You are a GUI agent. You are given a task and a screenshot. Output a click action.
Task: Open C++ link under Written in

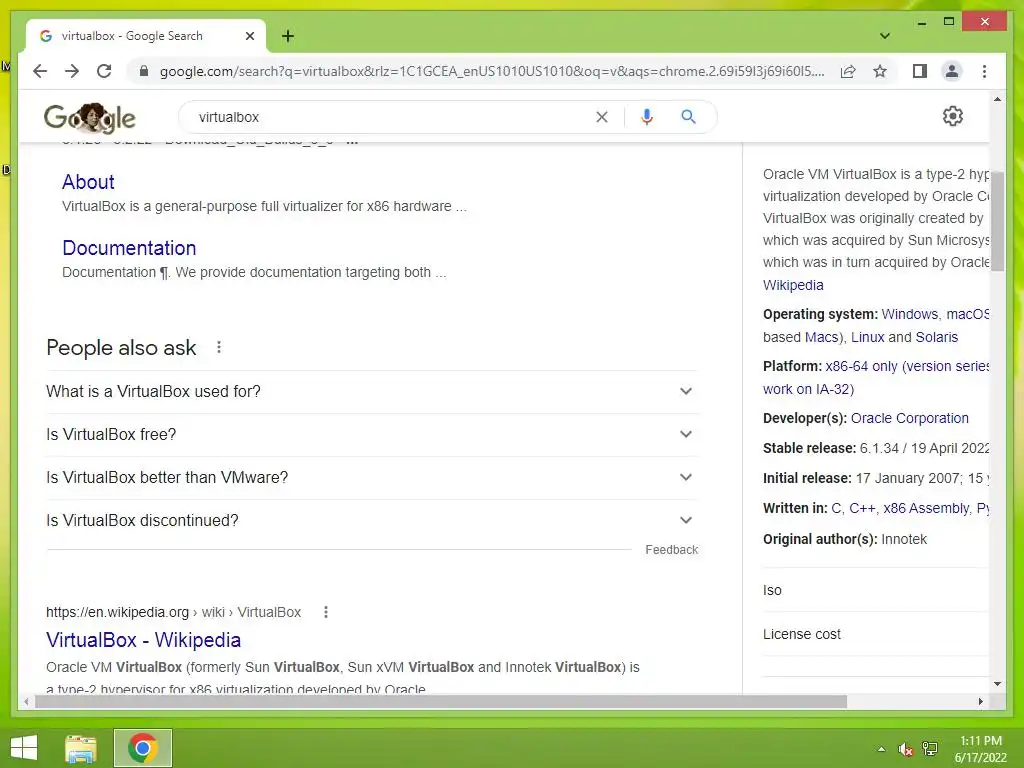pos(862,508)
